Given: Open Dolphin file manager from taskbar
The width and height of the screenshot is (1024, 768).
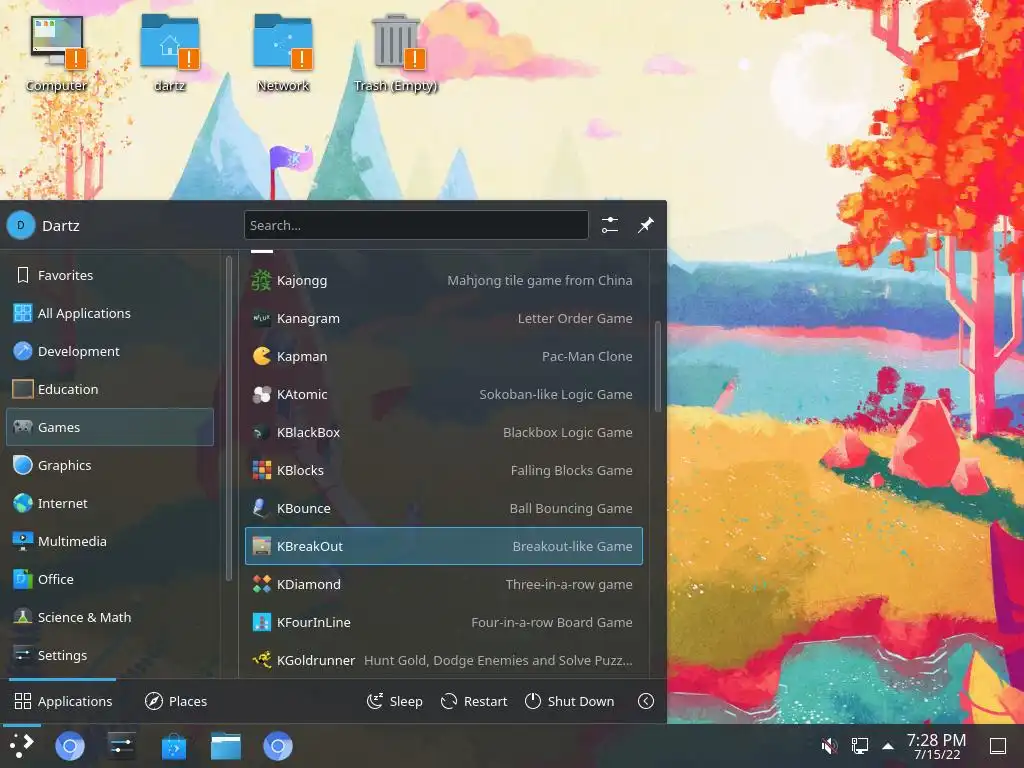Looking at the screenshot, I should (x=226, y=746).
